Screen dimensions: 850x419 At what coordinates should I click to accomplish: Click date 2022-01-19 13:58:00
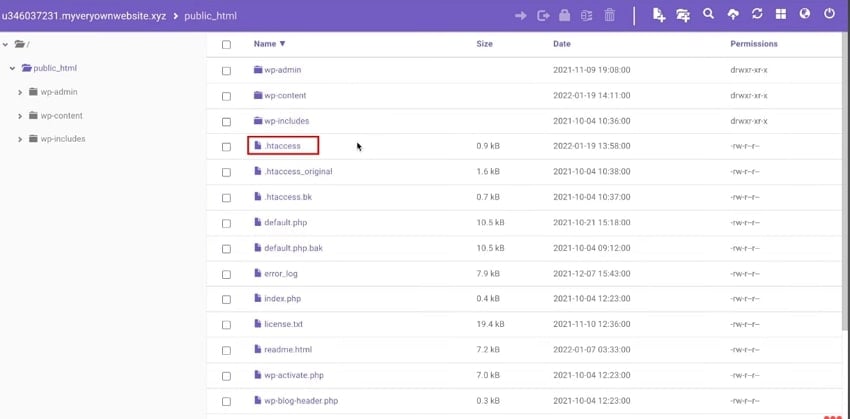tap(591, 146)
